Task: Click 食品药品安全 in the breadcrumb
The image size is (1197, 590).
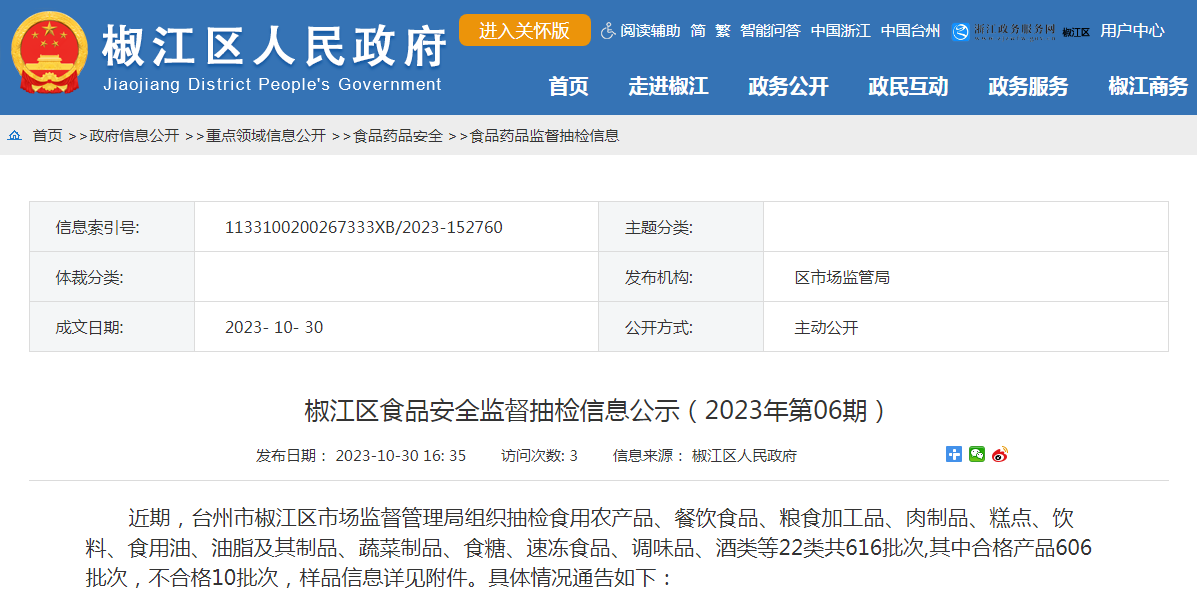Action: 398,136
